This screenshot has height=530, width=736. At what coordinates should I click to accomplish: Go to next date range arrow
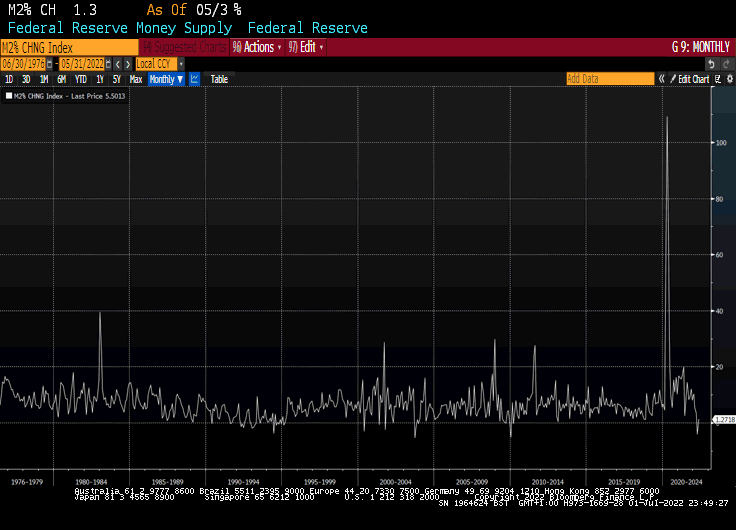click(128, 63)
